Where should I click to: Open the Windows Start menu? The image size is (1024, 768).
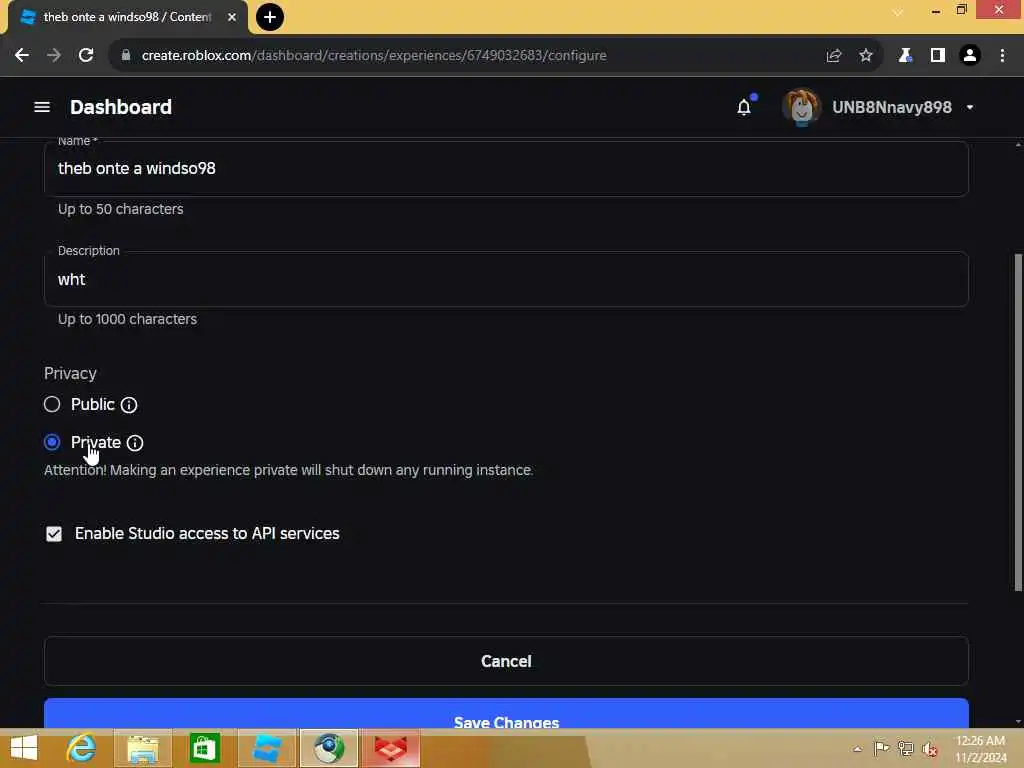click(24, 748)
